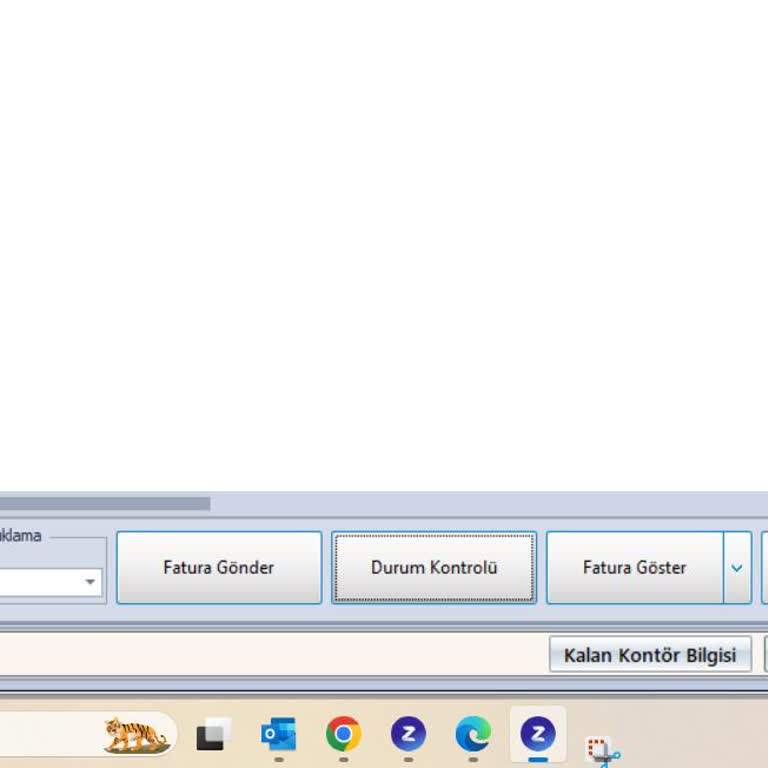Switch to the active Z app taskbar icon
Image resolution: width=768 pixels, height=768 pixels.
coord(538,734)
